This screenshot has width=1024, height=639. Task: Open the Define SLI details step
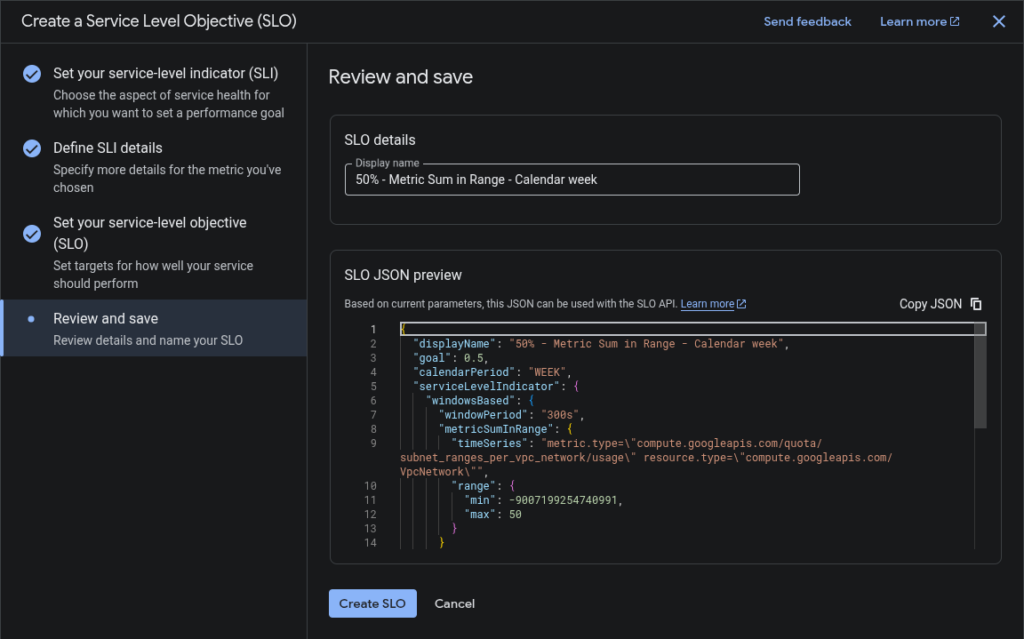[108, 148]
